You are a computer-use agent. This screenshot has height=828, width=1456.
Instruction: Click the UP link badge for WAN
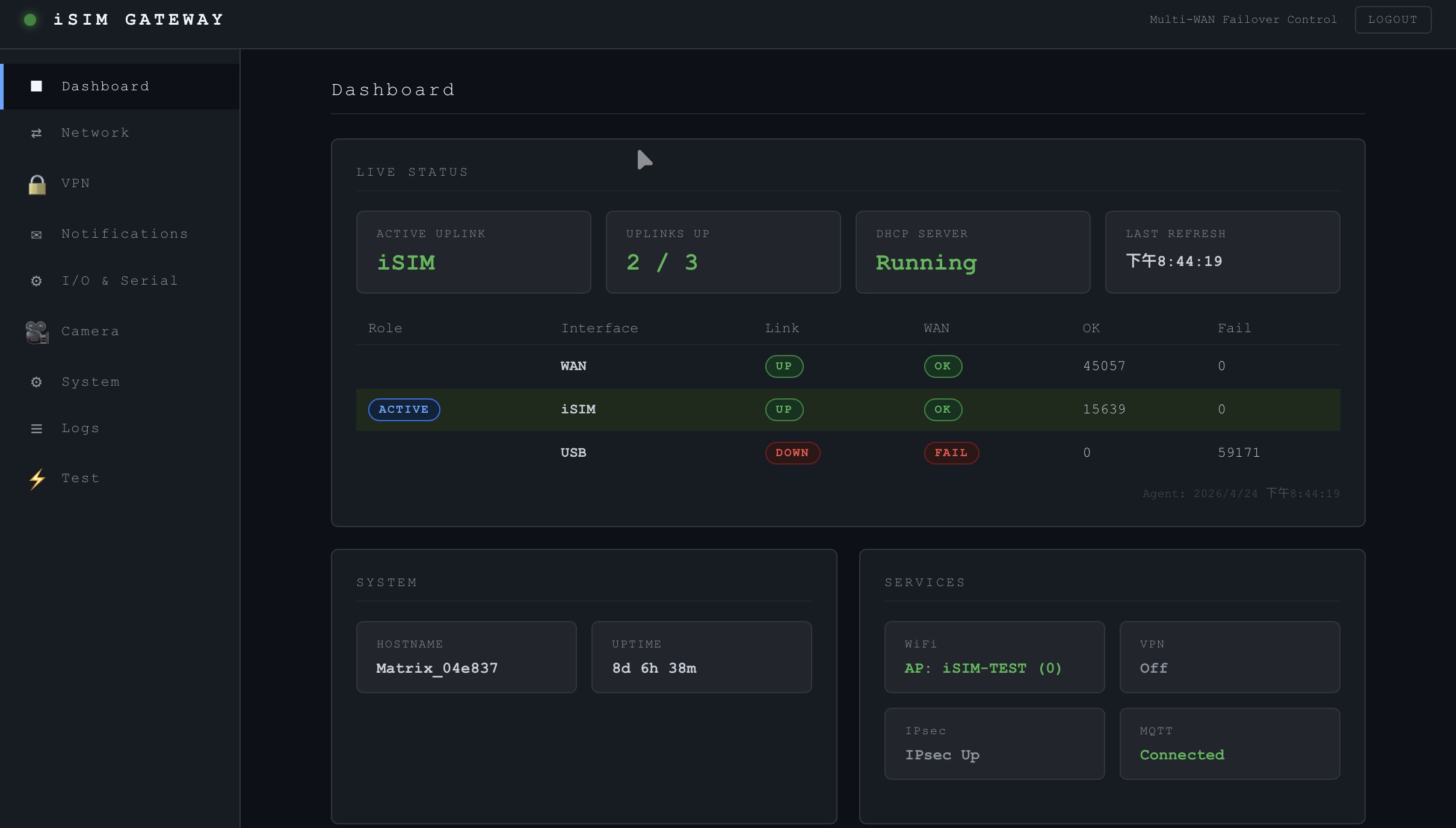point(784,366)
